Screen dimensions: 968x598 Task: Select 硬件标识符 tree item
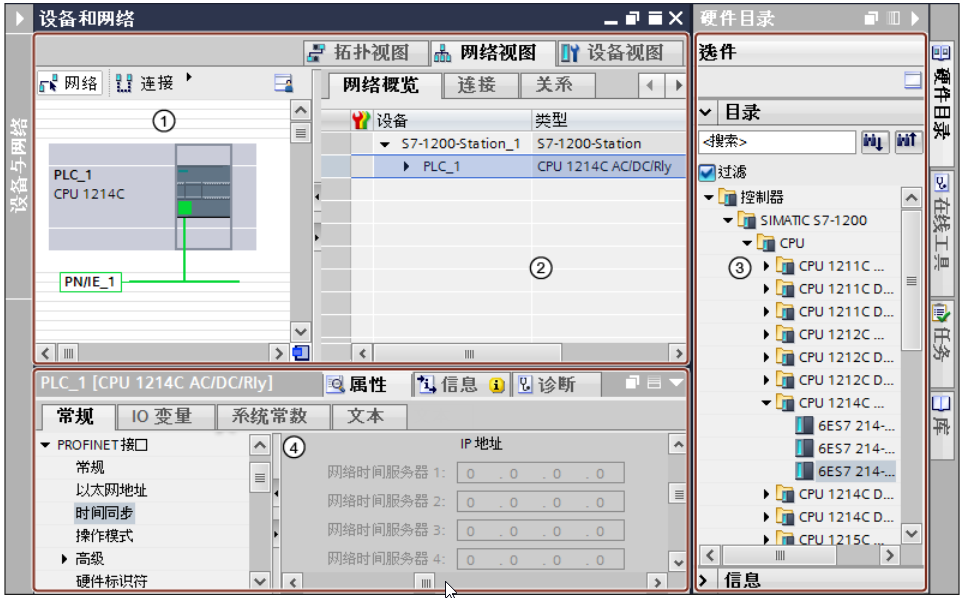[x=111, y=581]
